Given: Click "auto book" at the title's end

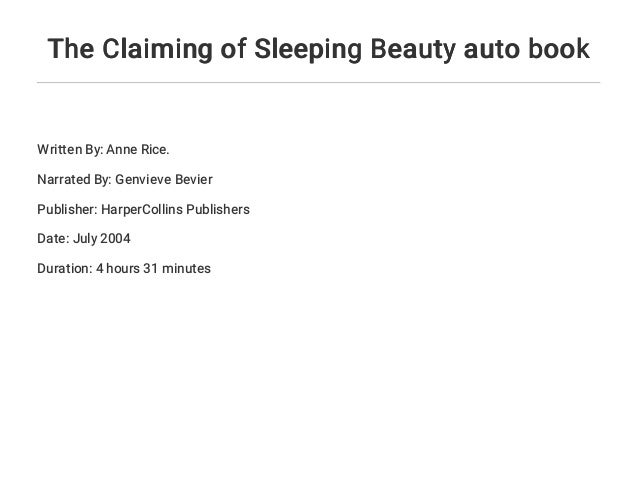Looking at the screenshot, I should coord(527,49).
